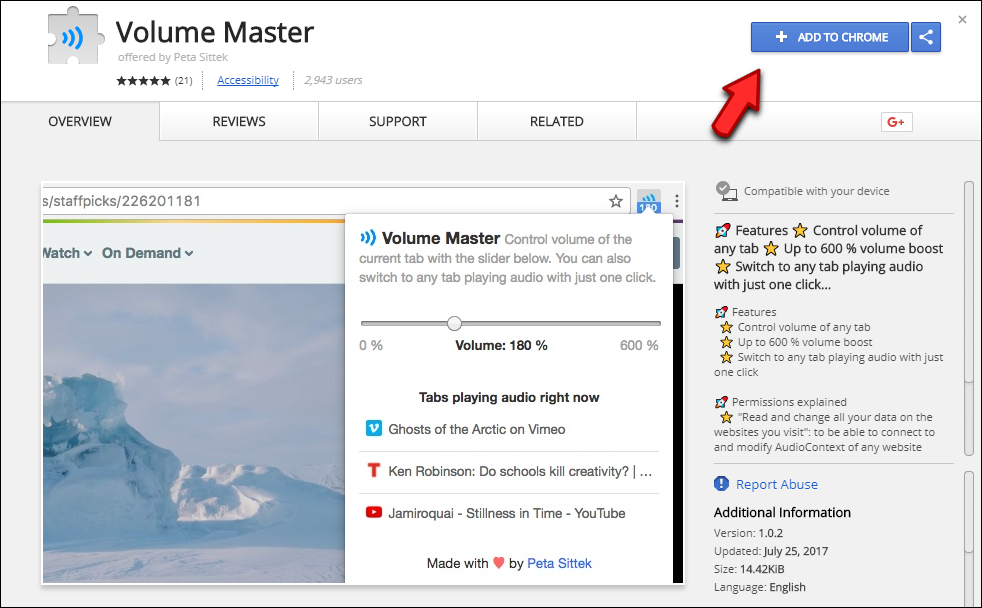Select Ghosts of the Arctic on Vimeo tab

[509, 430]
